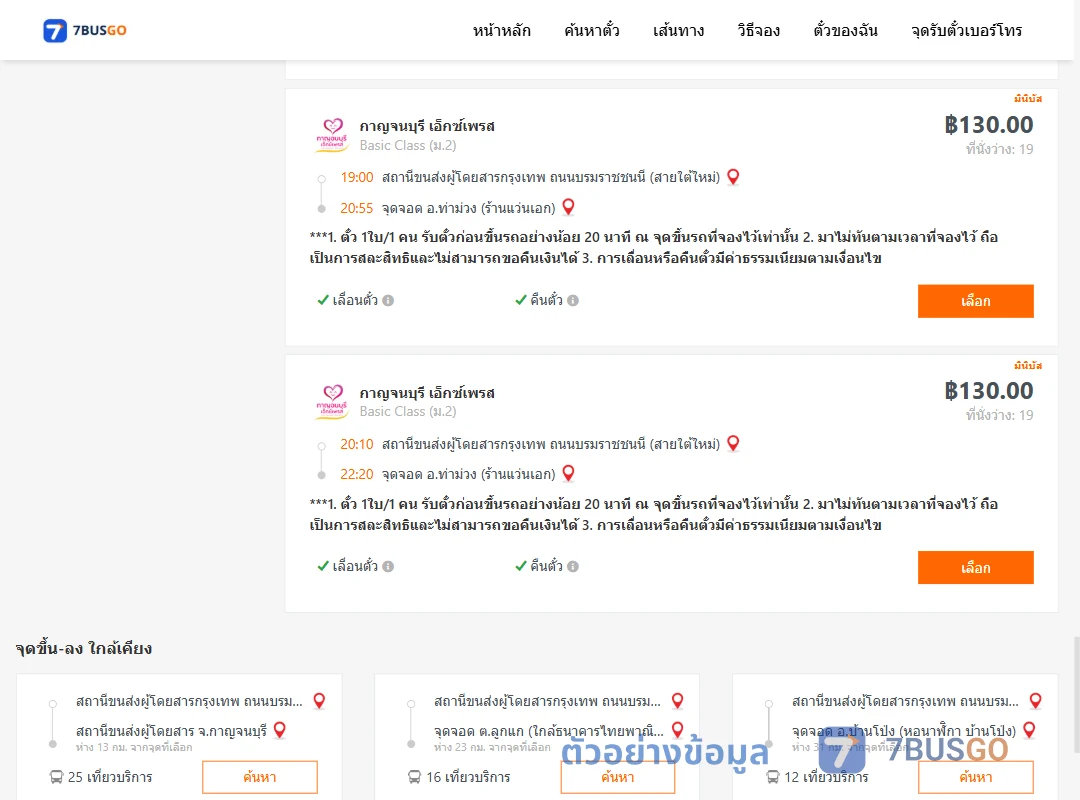Open map pin for origin in อ.บ้านโป่ง card
1080x800 pixels.
tap(1035, 701)
